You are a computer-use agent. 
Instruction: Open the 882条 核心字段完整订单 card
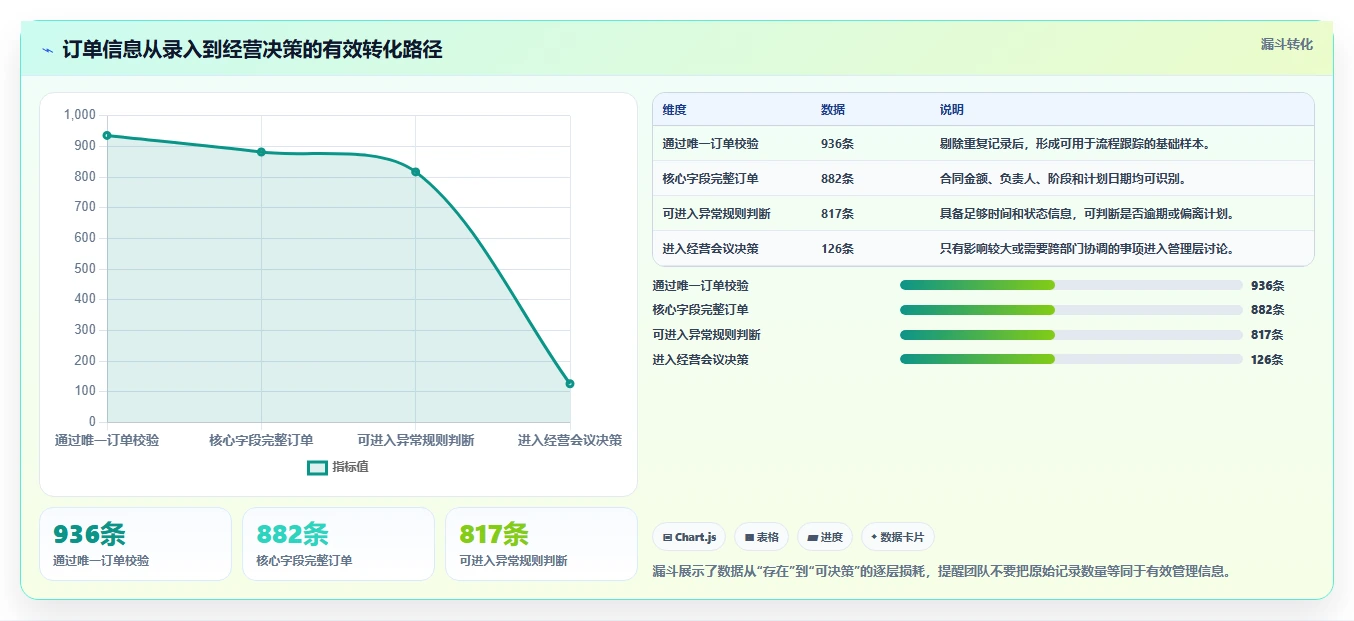tap(338, 544)
